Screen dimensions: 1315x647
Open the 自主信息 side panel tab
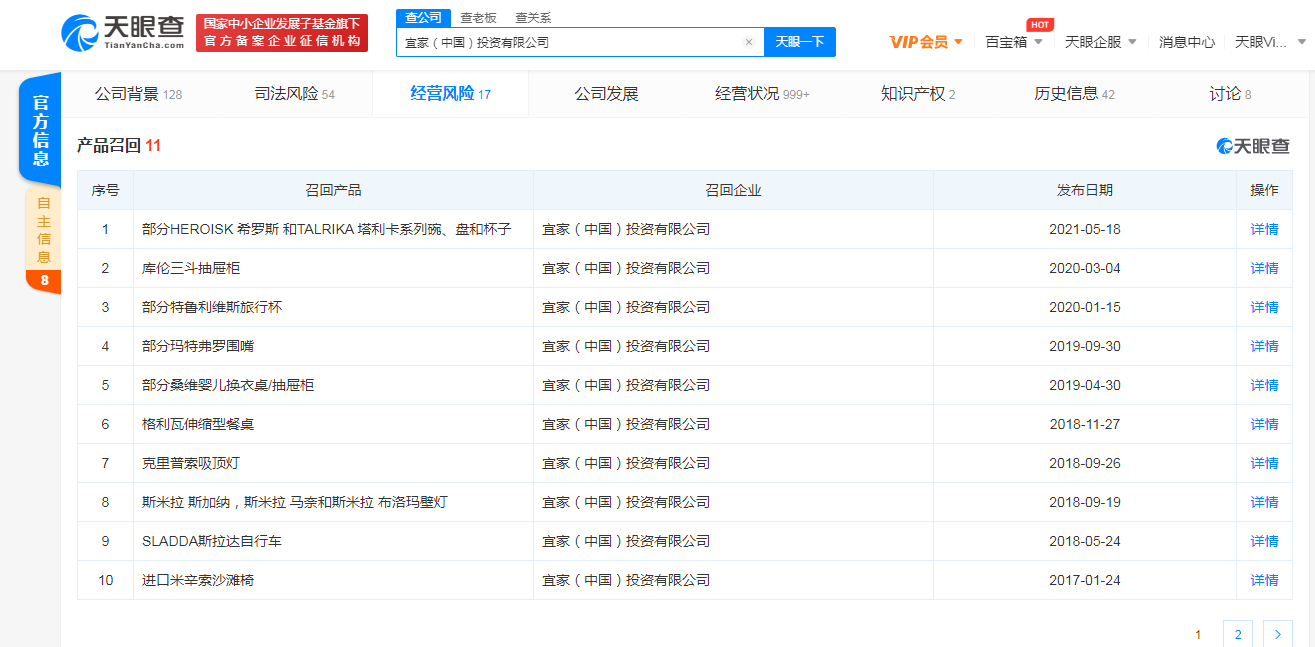pyautogui.click(x=43, y=230)
